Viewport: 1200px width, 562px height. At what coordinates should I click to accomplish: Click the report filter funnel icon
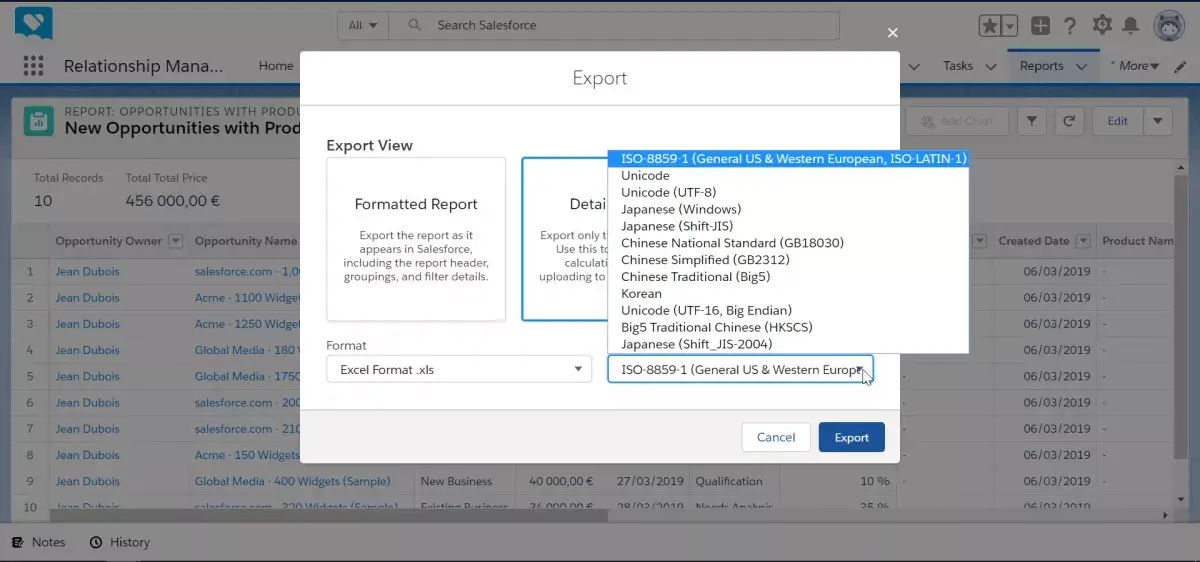[x=1032, y=121]
